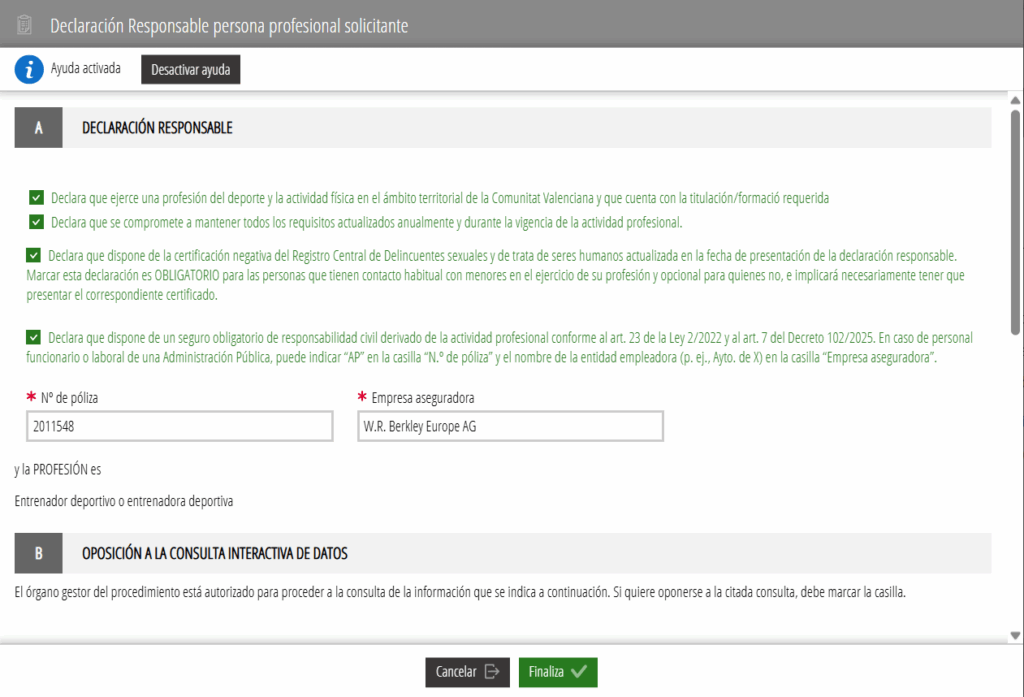The image size is (1024, 697).
Task: Uncheck the sports profession declaration checkbox
Action: tap(37, 198)
